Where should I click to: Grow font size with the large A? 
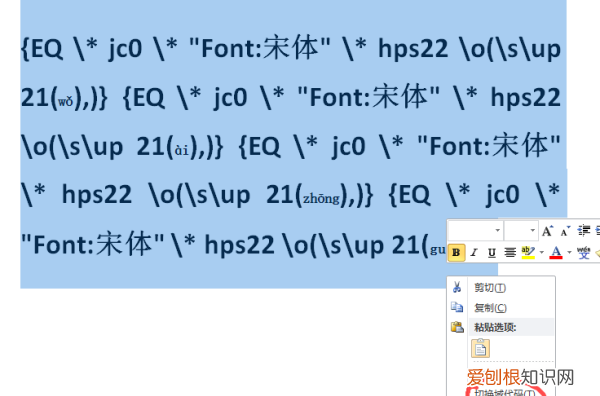547,231
